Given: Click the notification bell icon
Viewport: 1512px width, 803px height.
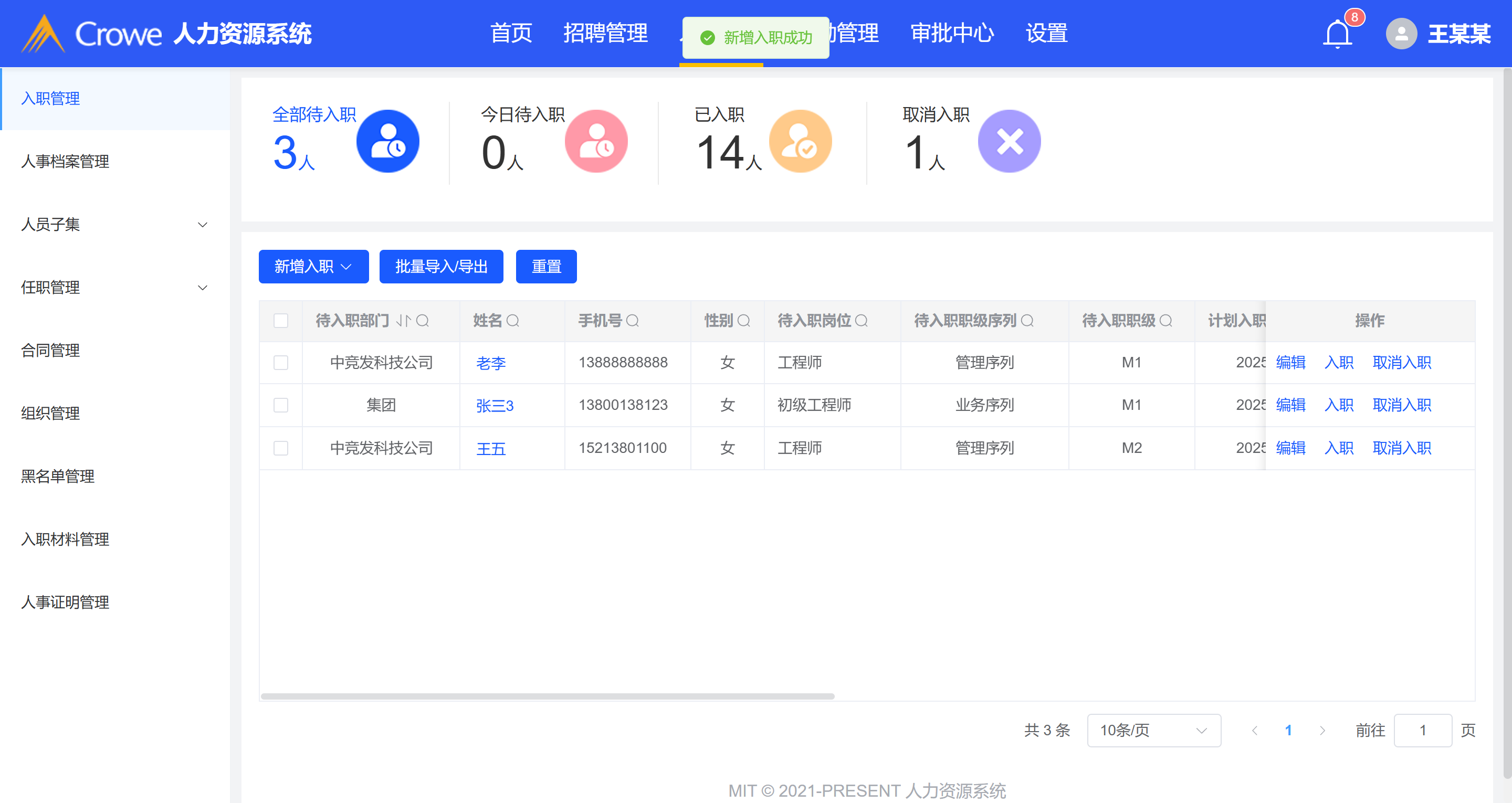Looking at the screenshot, I should click(x=1337, y=34).
